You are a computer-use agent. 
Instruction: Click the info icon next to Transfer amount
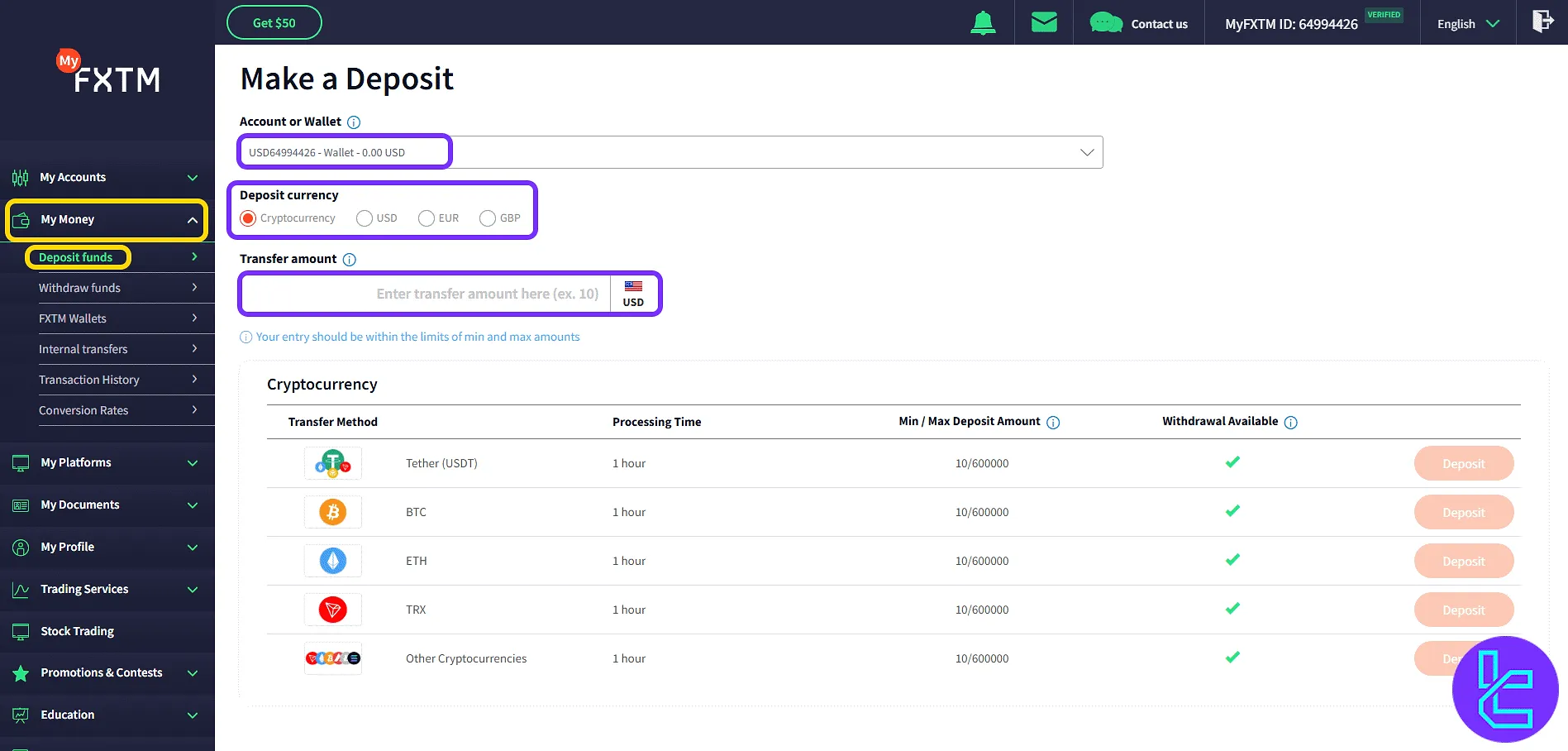pos(350,260)
